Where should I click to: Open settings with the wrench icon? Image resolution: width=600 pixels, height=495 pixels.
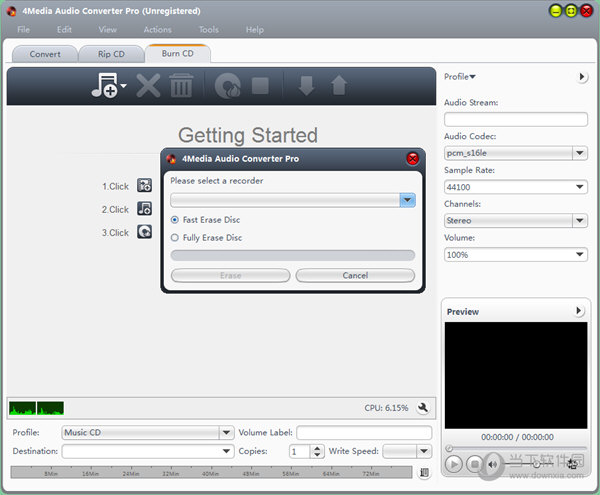pos(423,408)
